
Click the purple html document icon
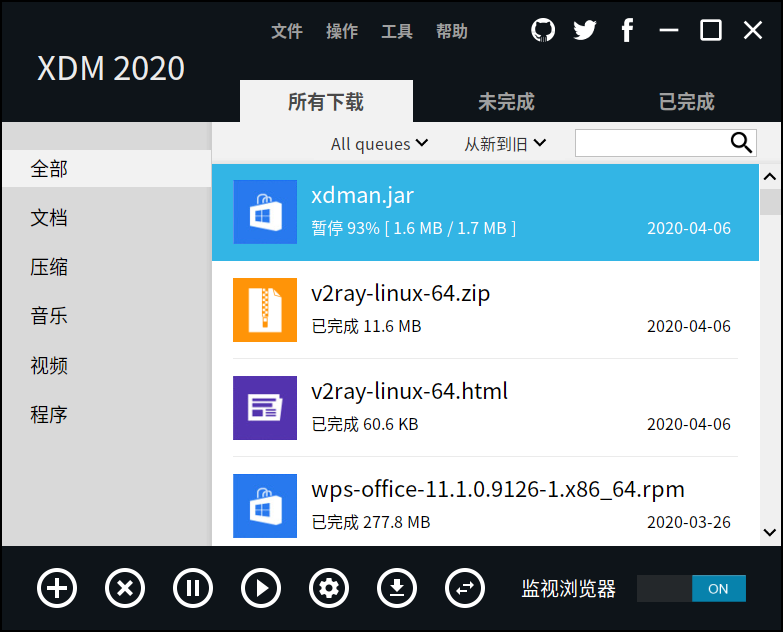[x=265, y=408]
